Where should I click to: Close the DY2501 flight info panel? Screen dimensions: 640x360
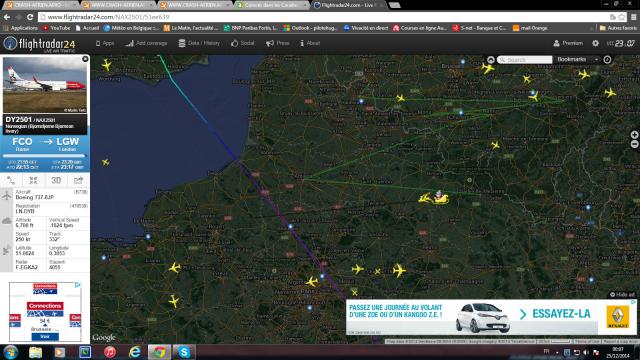85,59
